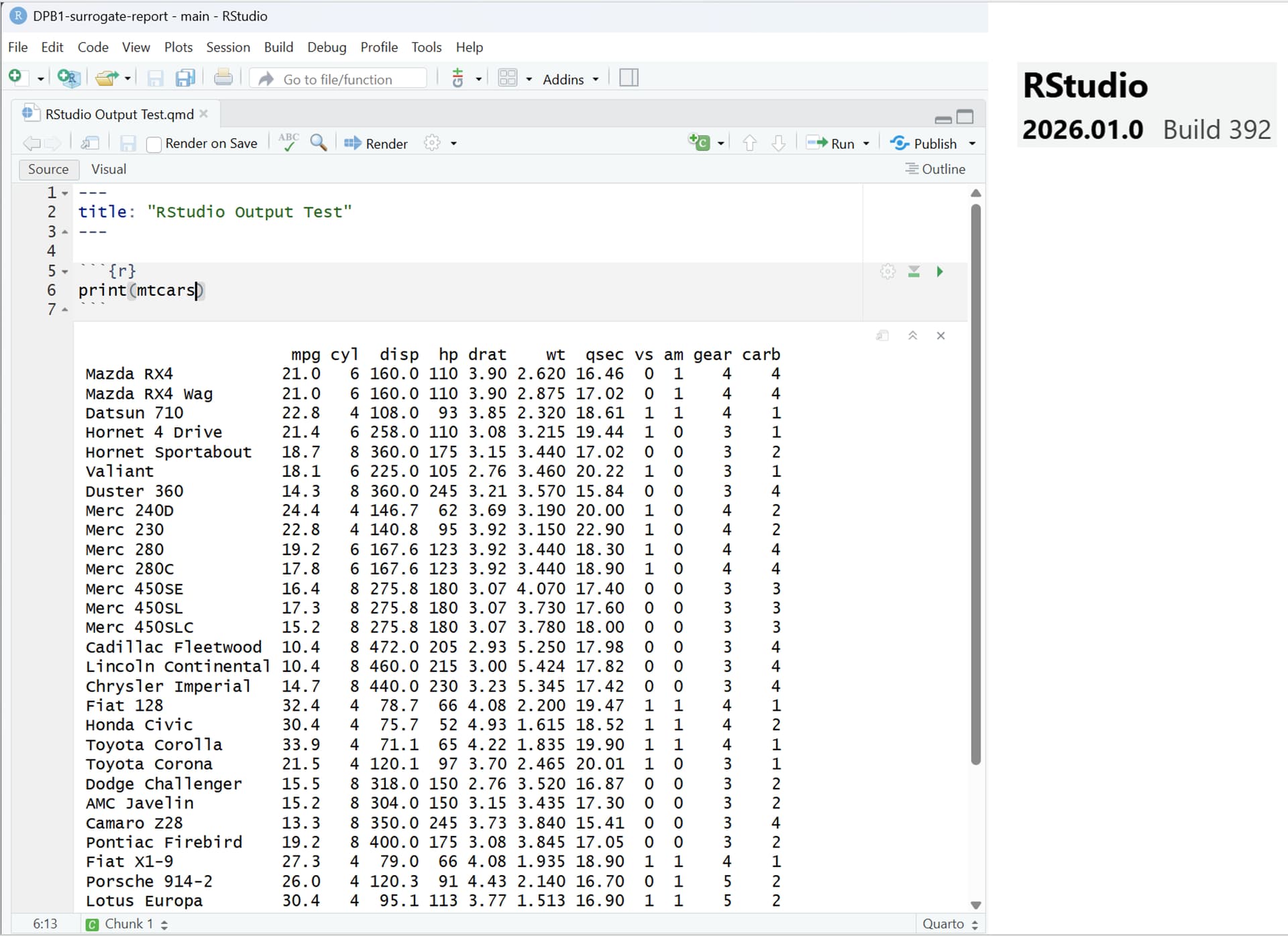Open the Plots menu
This screenshot has height=936, width=1288.
coord(178,47)
